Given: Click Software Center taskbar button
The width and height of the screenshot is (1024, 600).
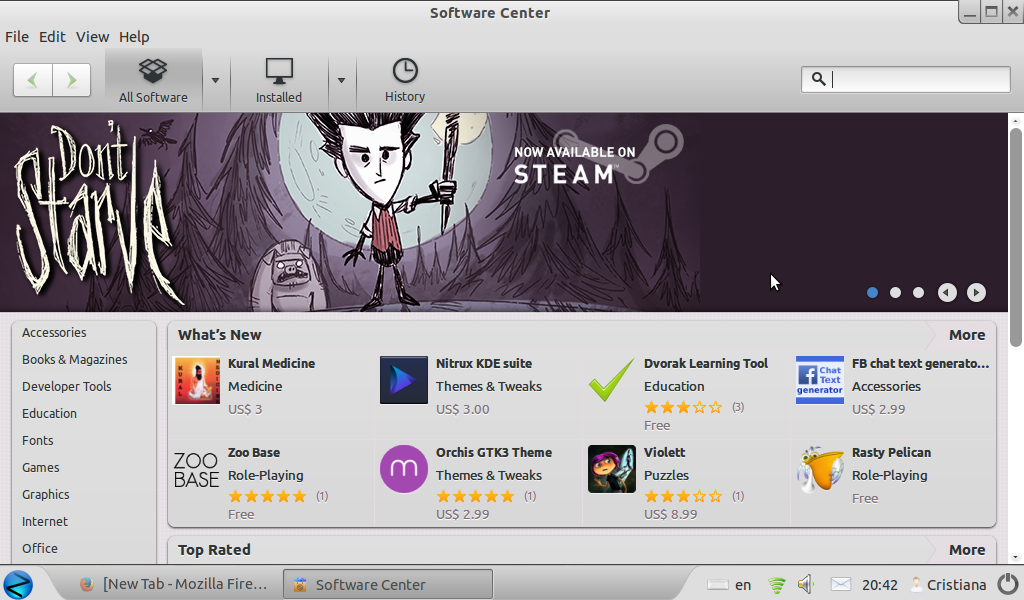Looking at the screenshot, I should pos(388,584).
